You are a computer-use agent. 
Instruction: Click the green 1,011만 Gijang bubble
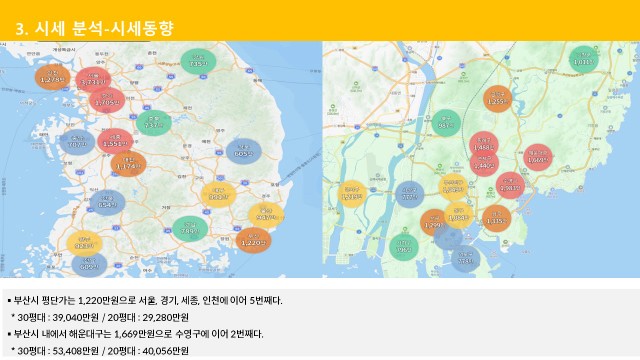584,60
